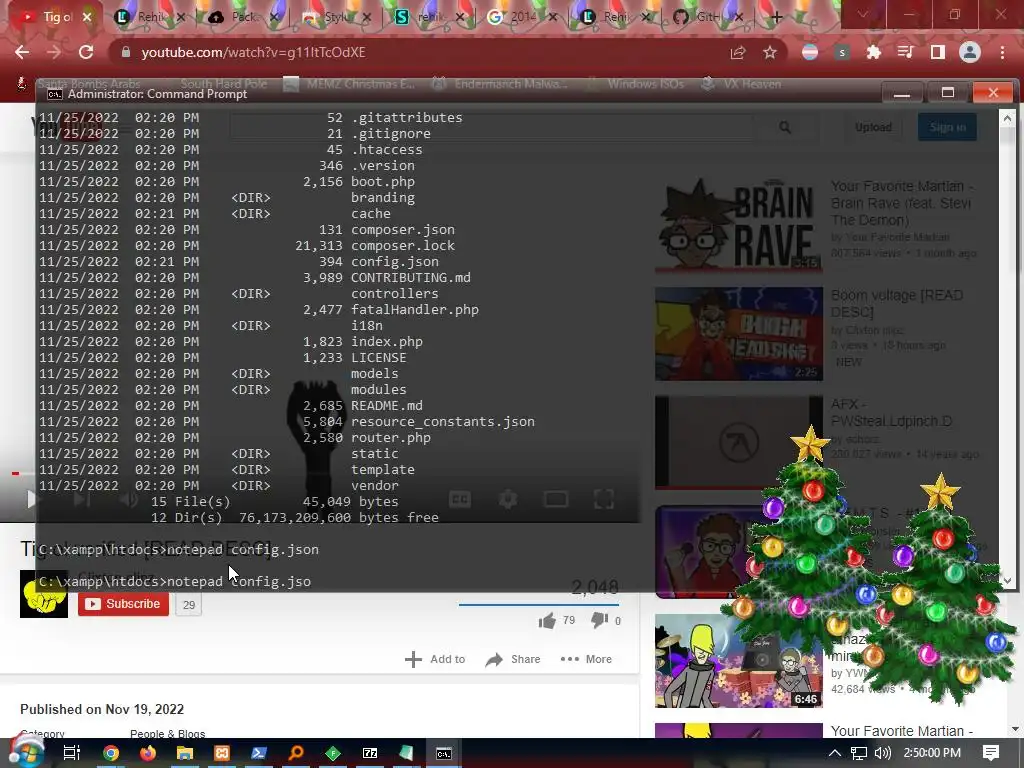Close the GitHub tab
Screen dimensions: 1024x768
[739, 17]
